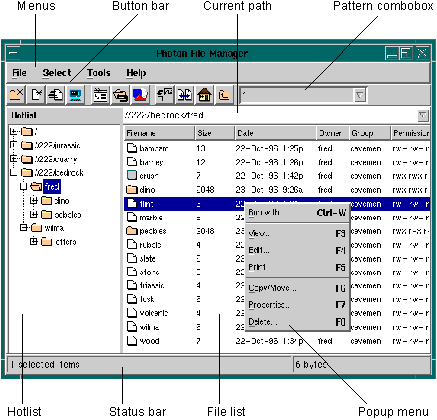
Task: Click the folder-with-X toolbar icon
Action: (16, 95)
